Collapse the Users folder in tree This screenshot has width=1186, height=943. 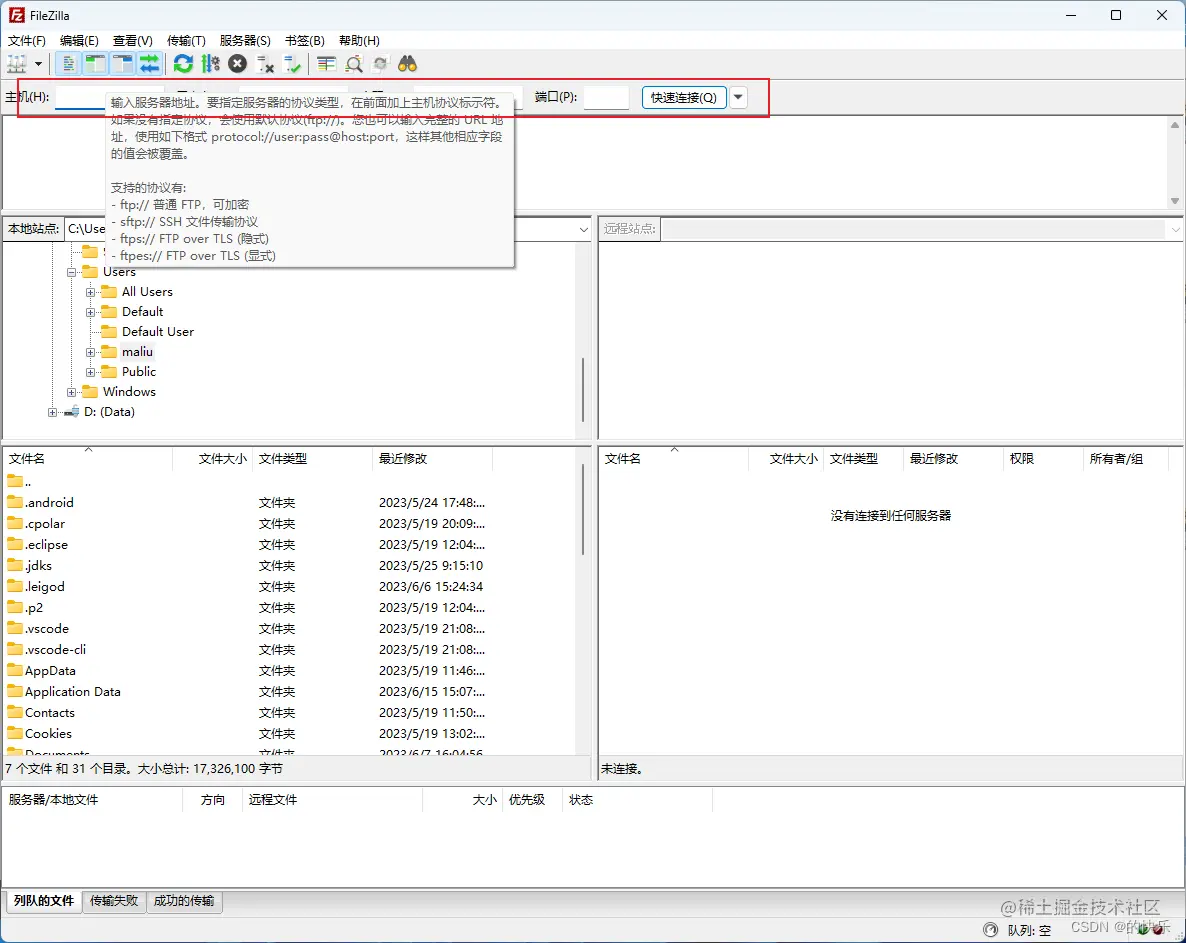(71, 272)
